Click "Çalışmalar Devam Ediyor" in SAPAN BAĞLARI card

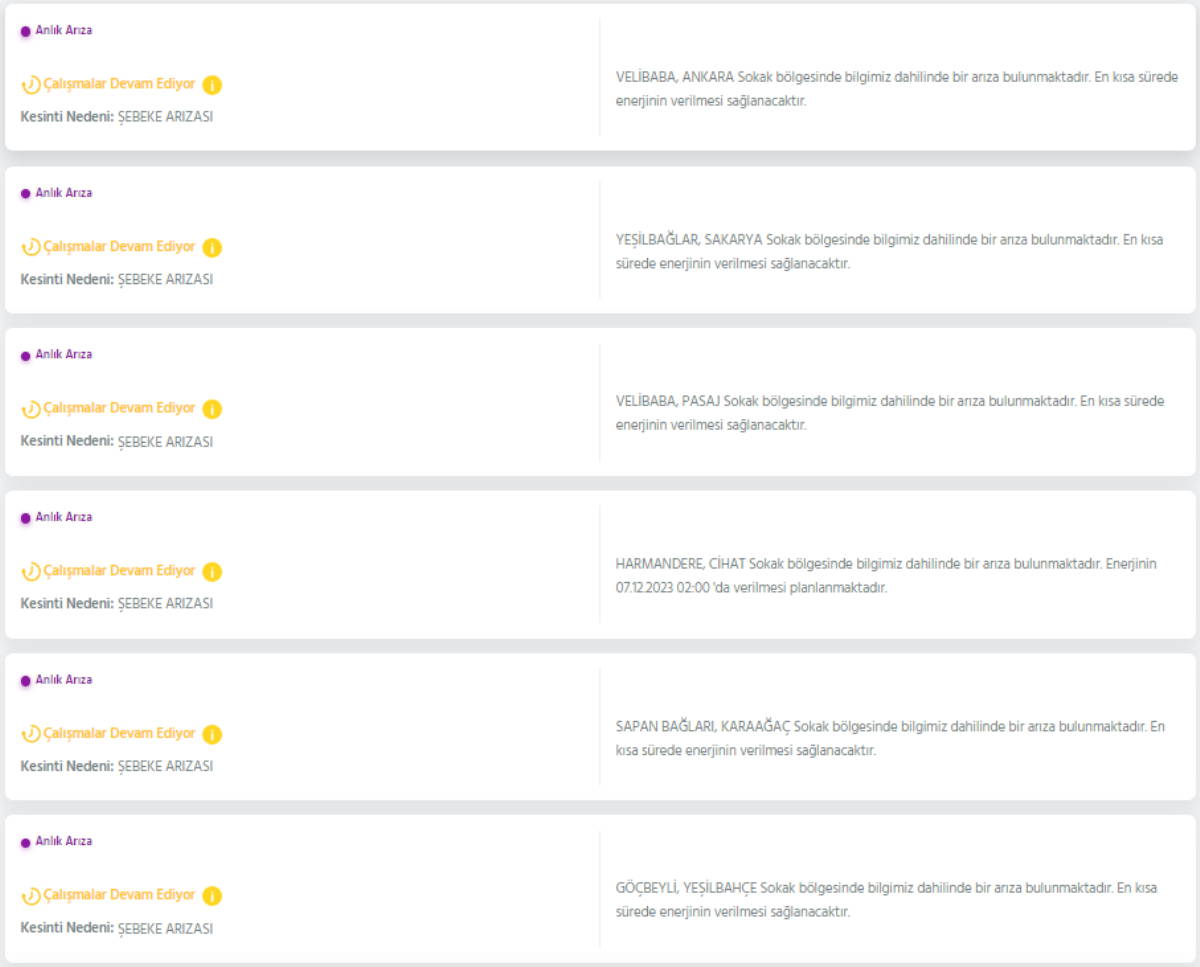pos(119,733)
